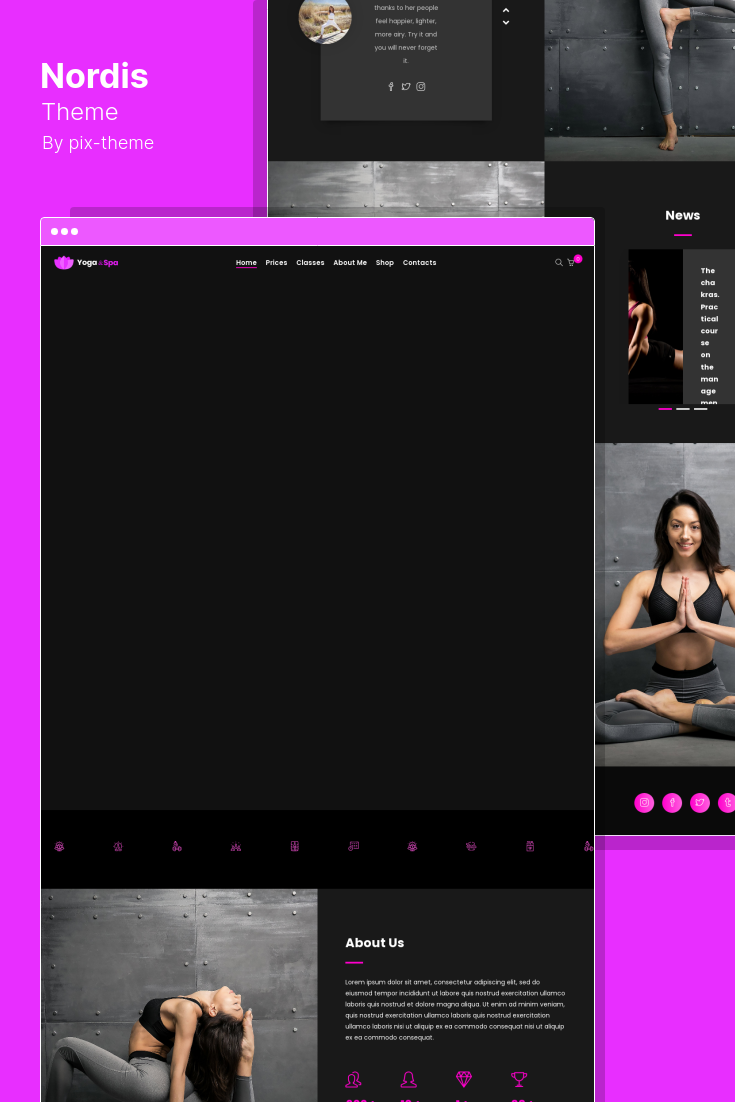Click the News section heading
Image resolution: width=735 pixels, height=1102 pixels.
coord(682,215)
